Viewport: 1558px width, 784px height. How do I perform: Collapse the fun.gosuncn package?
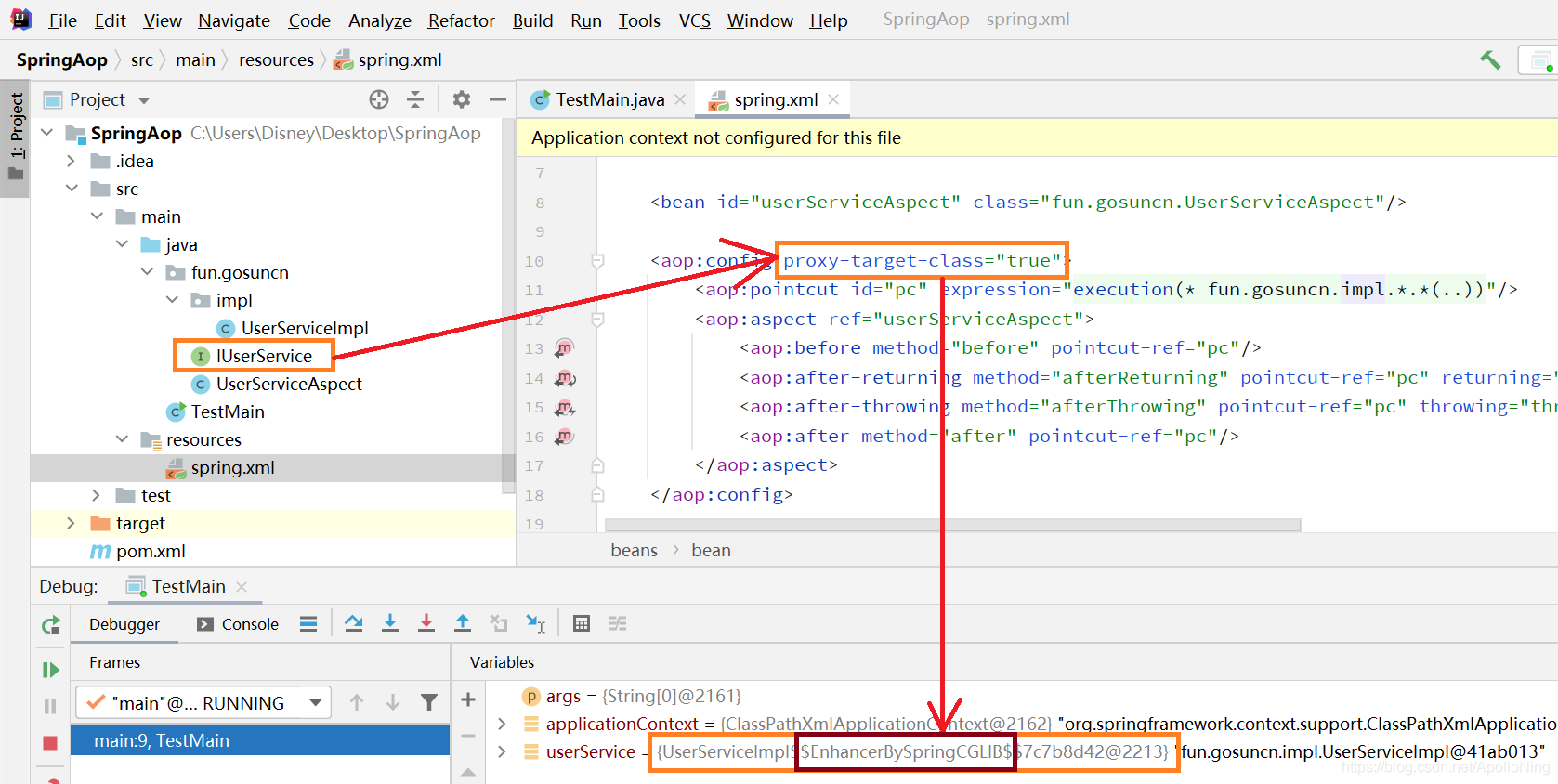[147, 272]
